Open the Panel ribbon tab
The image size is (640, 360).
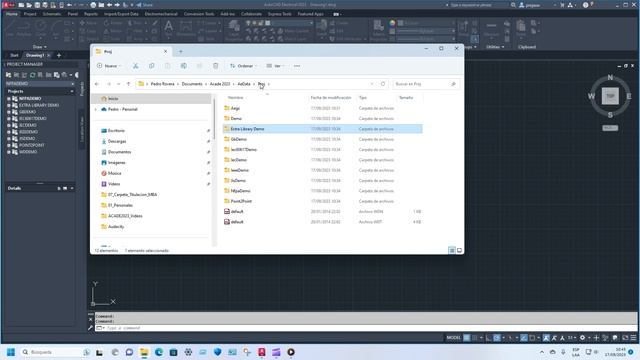73,14
